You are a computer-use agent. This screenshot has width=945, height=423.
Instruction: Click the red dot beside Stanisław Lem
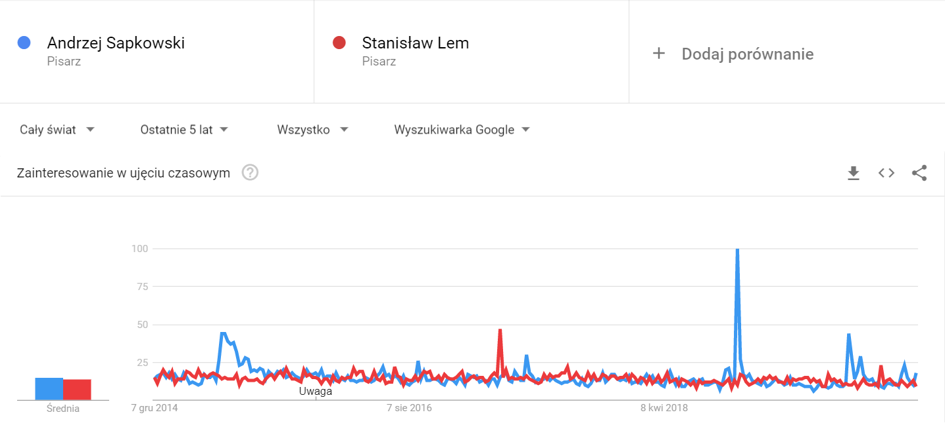339,43
